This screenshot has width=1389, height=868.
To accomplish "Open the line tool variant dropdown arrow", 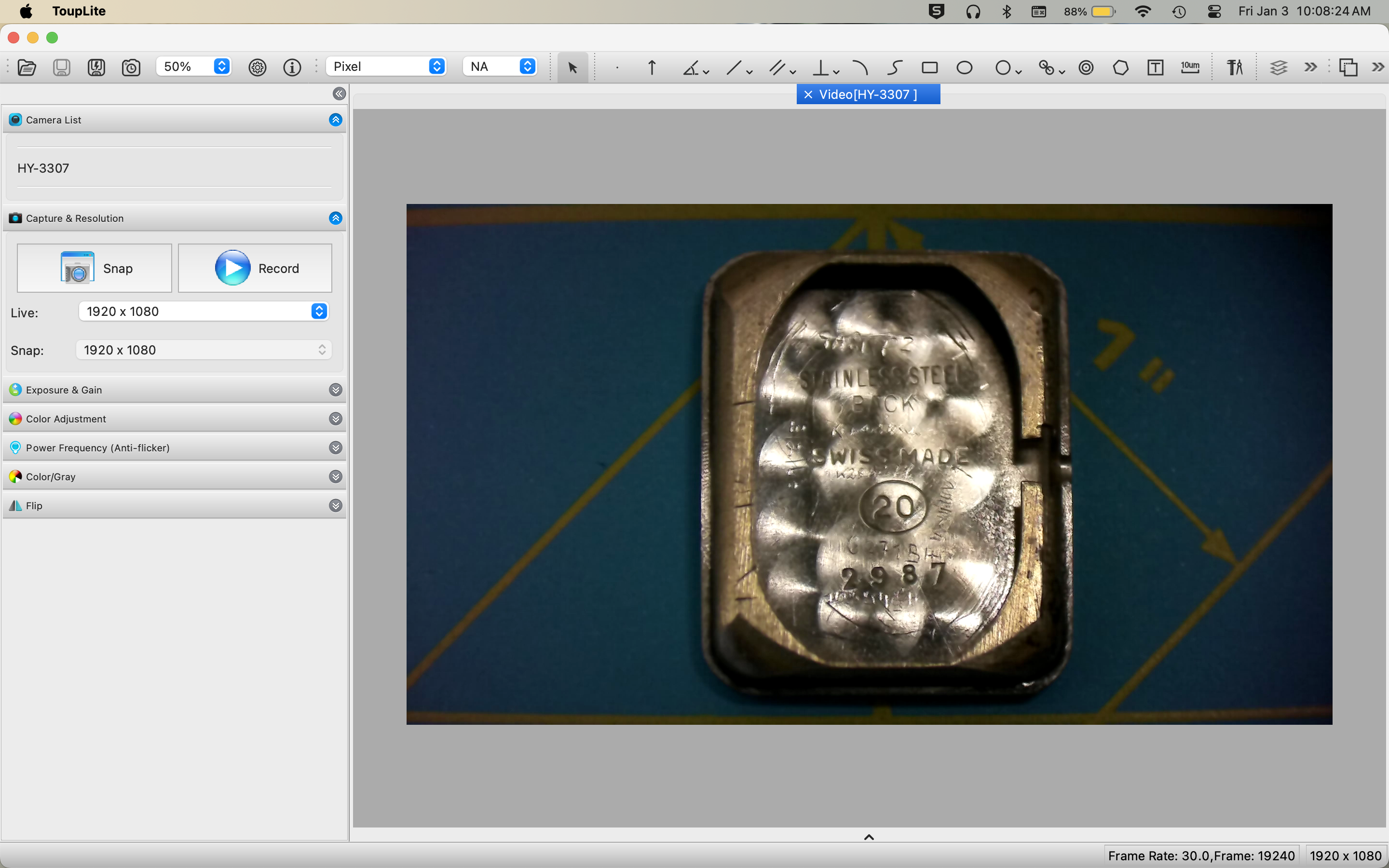I will pos(749,72).
